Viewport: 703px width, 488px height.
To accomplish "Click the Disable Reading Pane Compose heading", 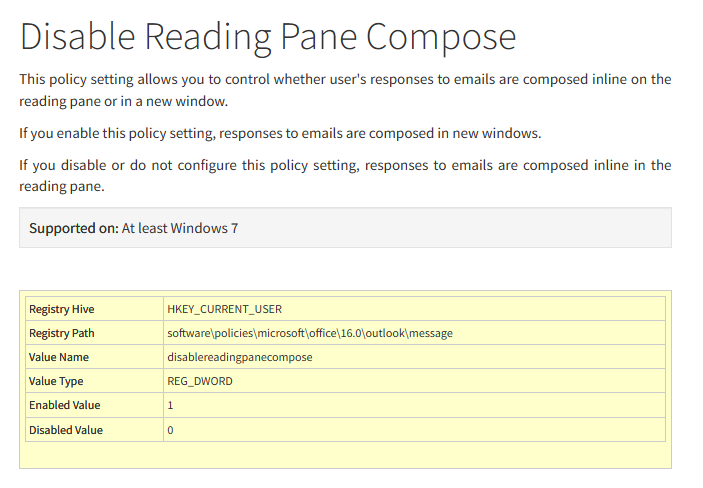I will tap(268, 37).
